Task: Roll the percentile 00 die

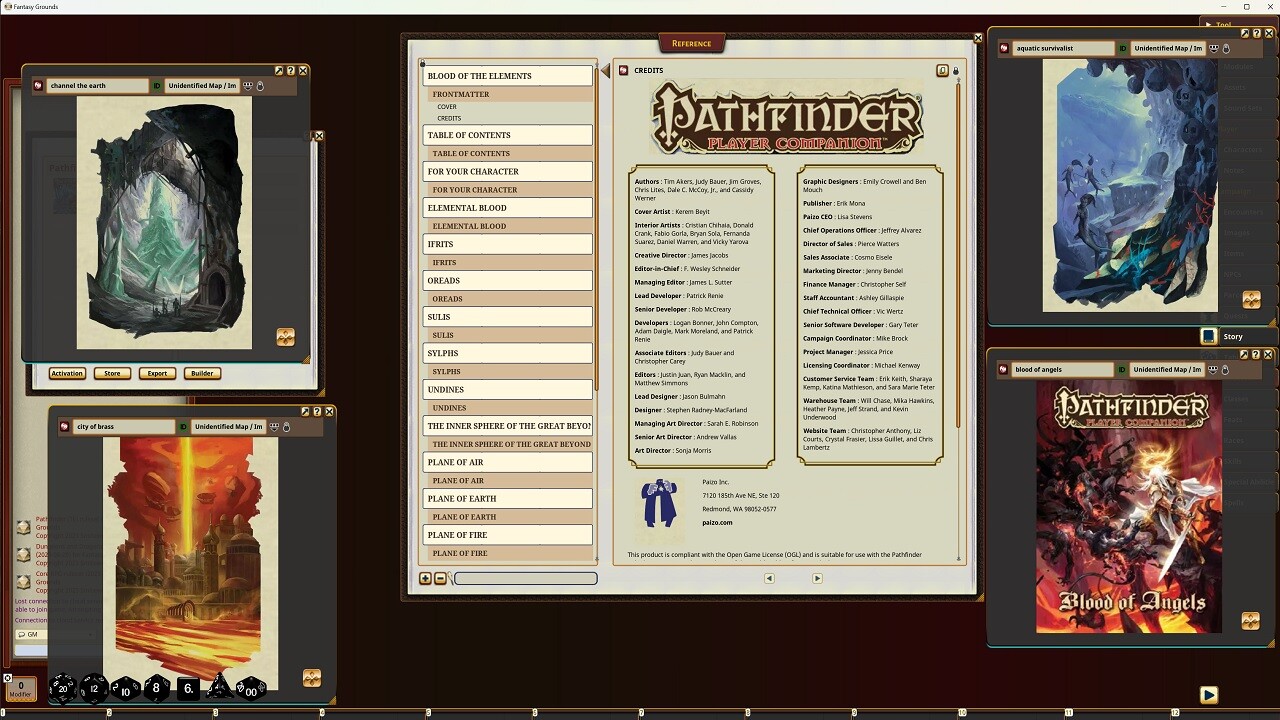Action: click(x=250, y=688)
